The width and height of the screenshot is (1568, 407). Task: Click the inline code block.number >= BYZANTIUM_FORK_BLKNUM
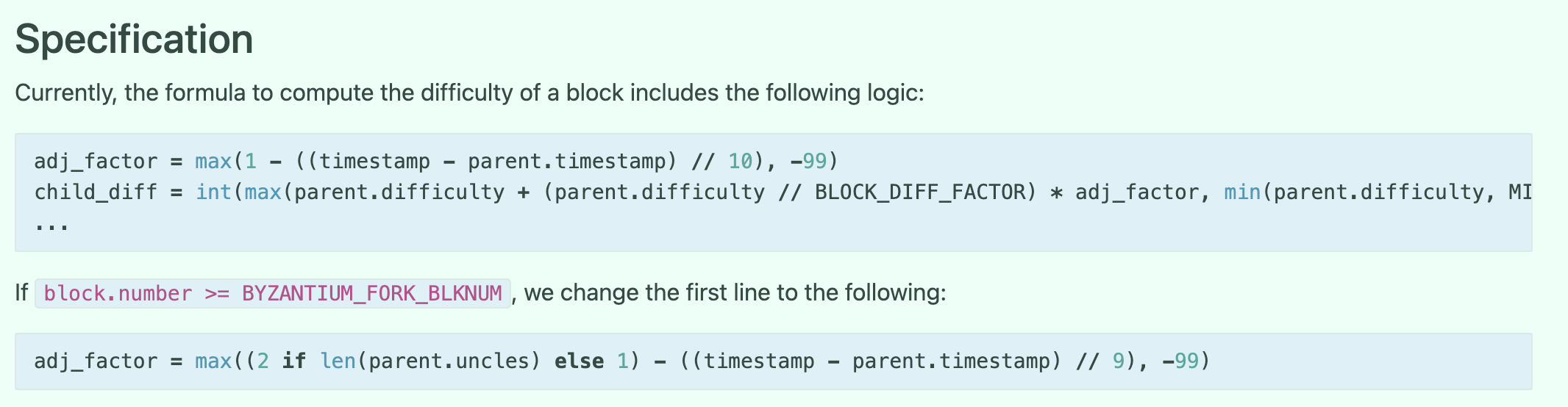click(273, 293)
